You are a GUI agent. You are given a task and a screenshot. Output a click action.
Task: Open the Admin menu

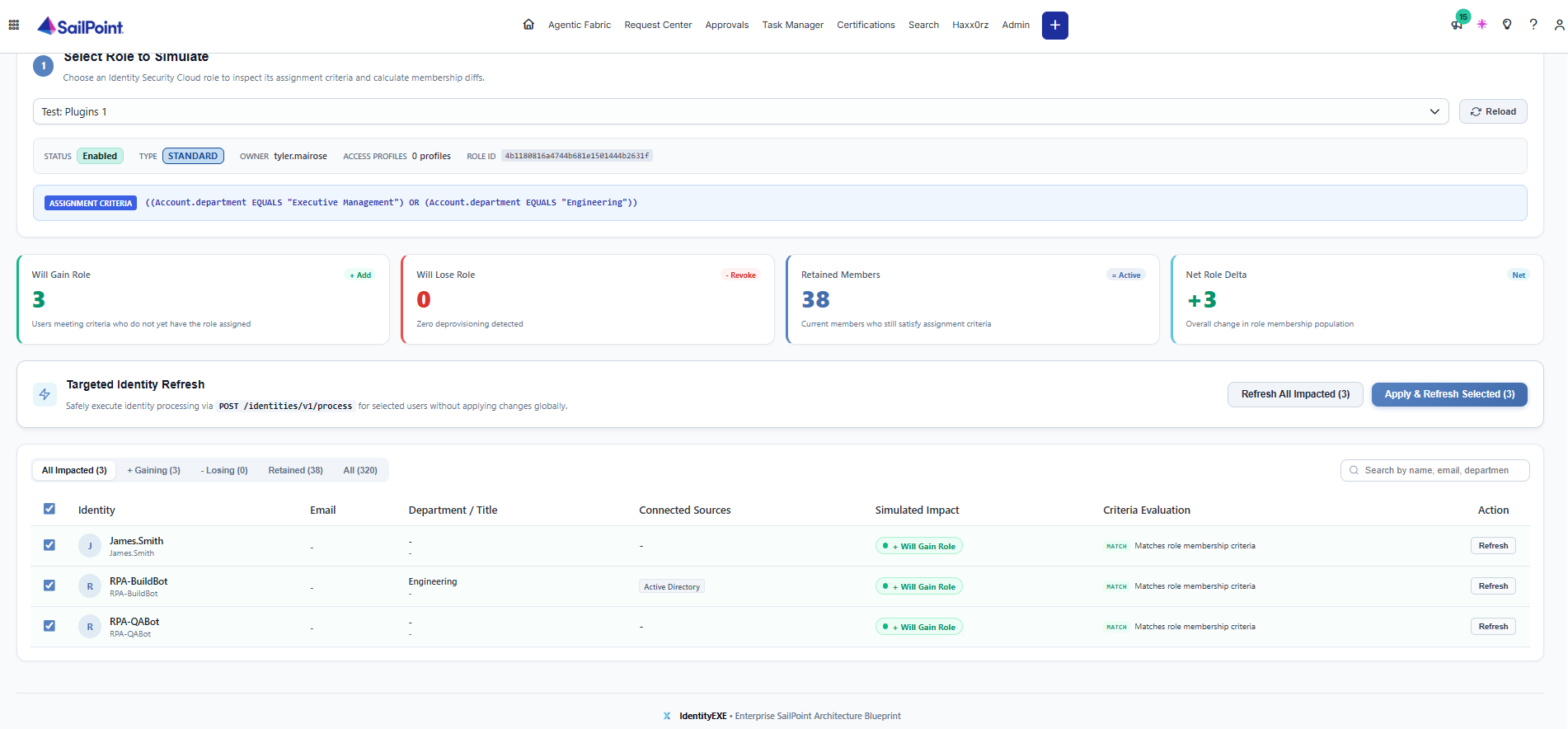tap(1016, 25)
